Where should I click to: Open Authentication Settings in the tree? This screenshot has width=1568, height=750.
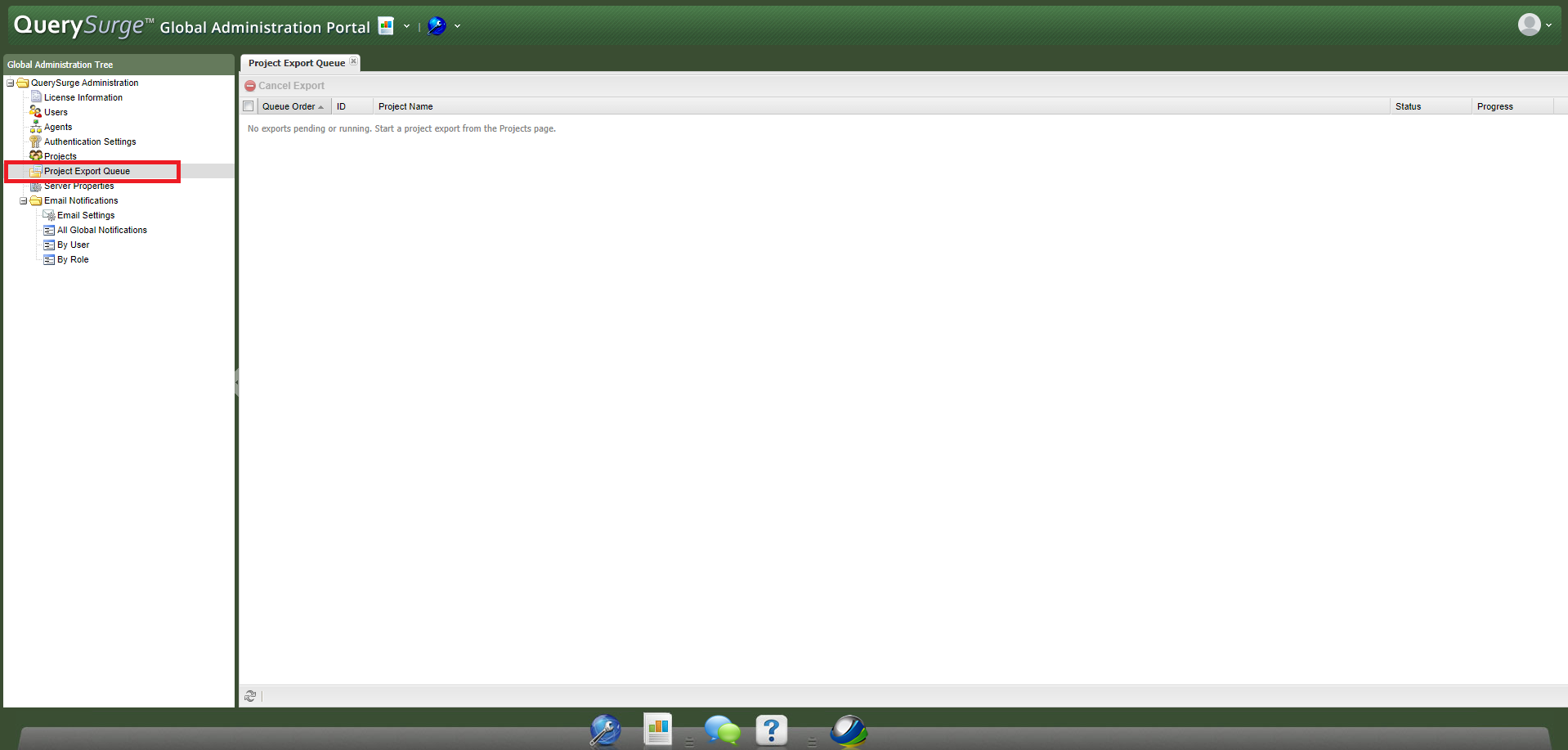point(90,141)
